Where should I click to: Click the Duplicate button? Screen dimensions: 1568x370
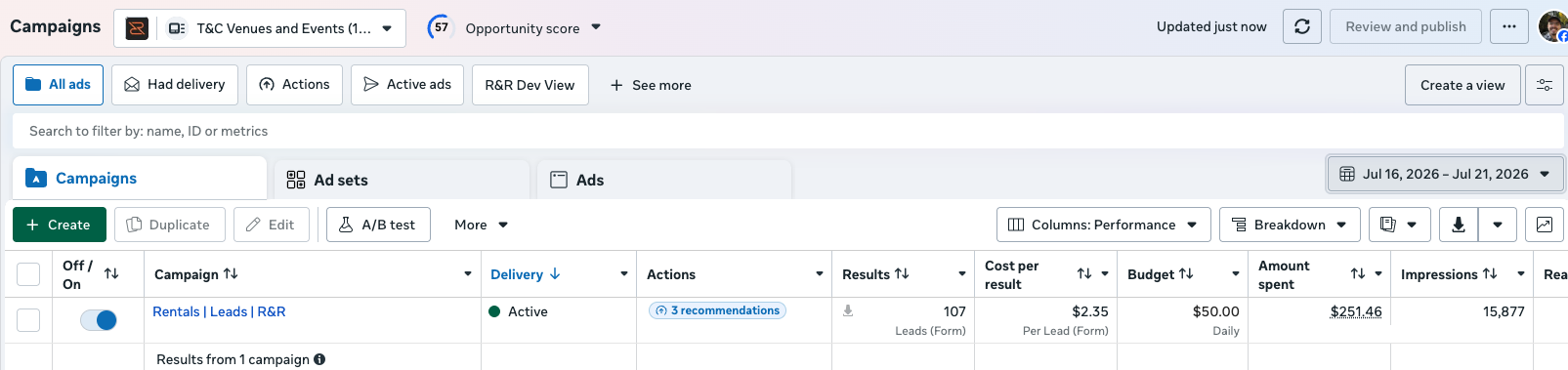(x=169, y=225)
